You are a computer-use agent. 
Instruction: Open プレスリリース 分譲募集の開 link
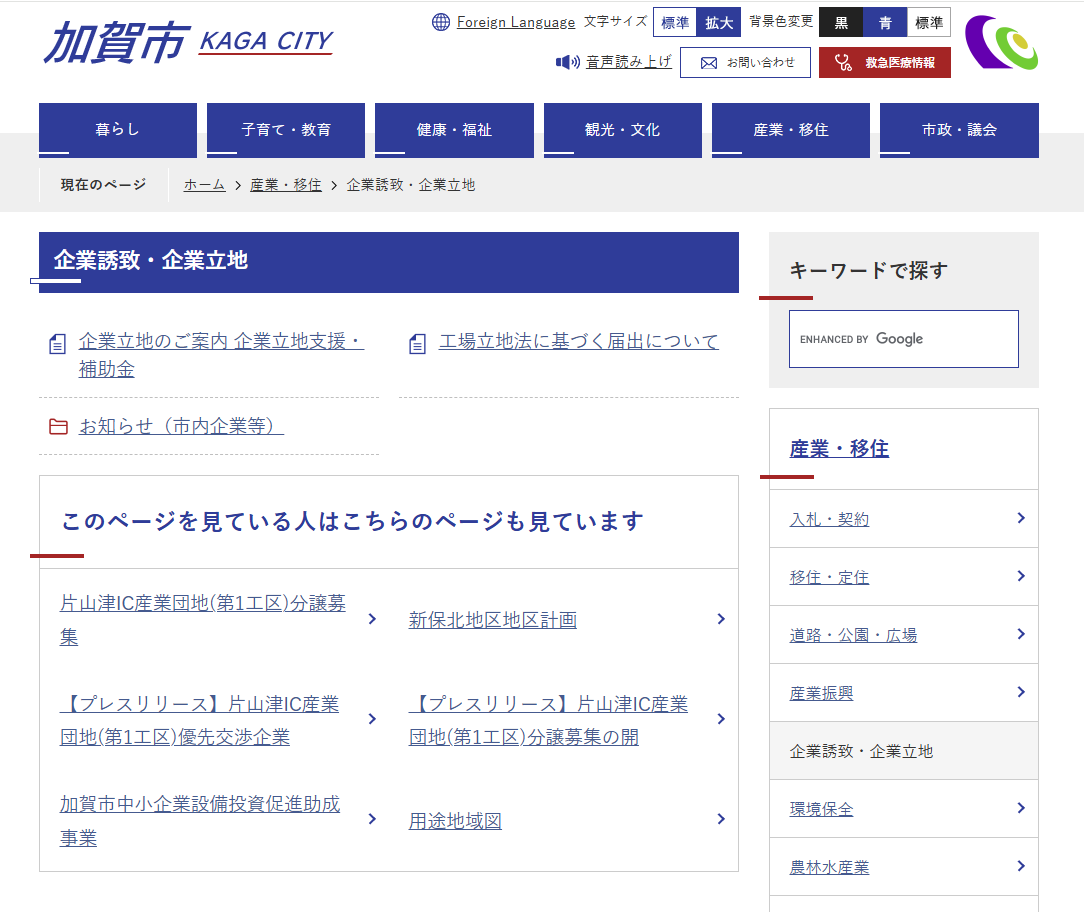click(x=548, y=720)
